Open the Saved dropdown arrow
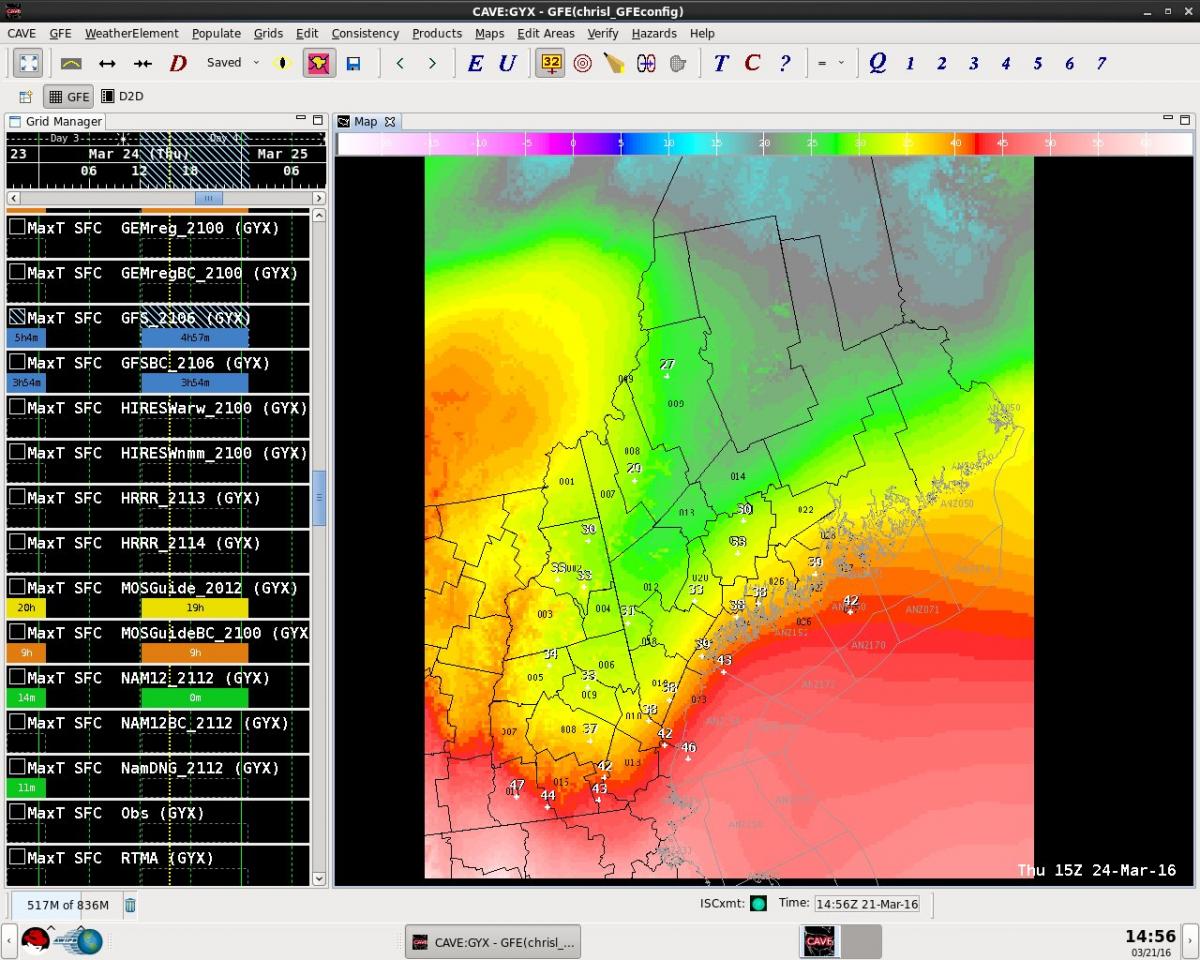This screenshot has width=1200, height=960. (256, 63)
